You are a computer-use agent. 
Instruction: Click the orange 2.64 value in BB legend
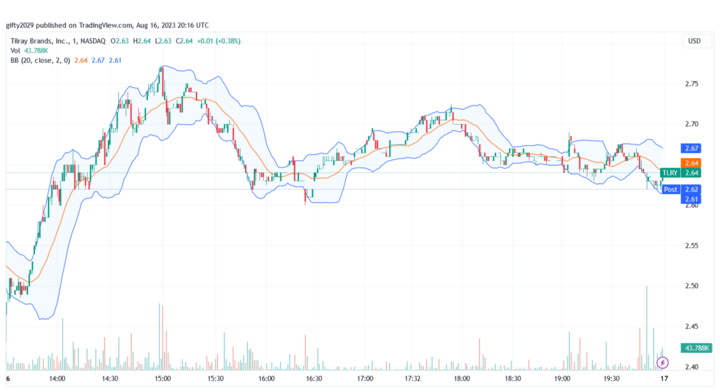[81, 60]
